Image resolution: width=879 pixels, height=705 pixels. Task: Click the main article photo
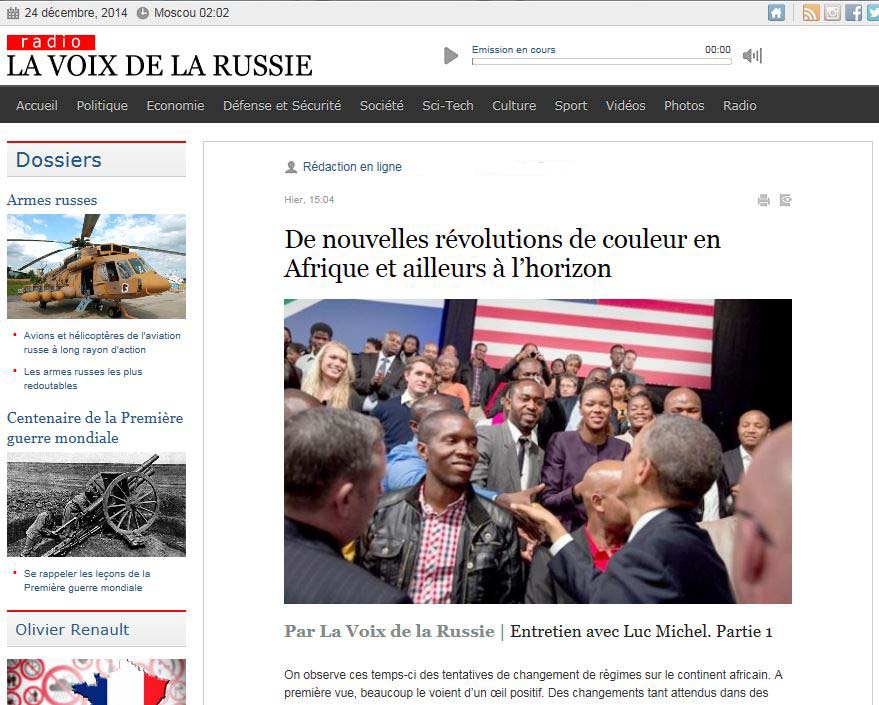(x=538, y=451)
